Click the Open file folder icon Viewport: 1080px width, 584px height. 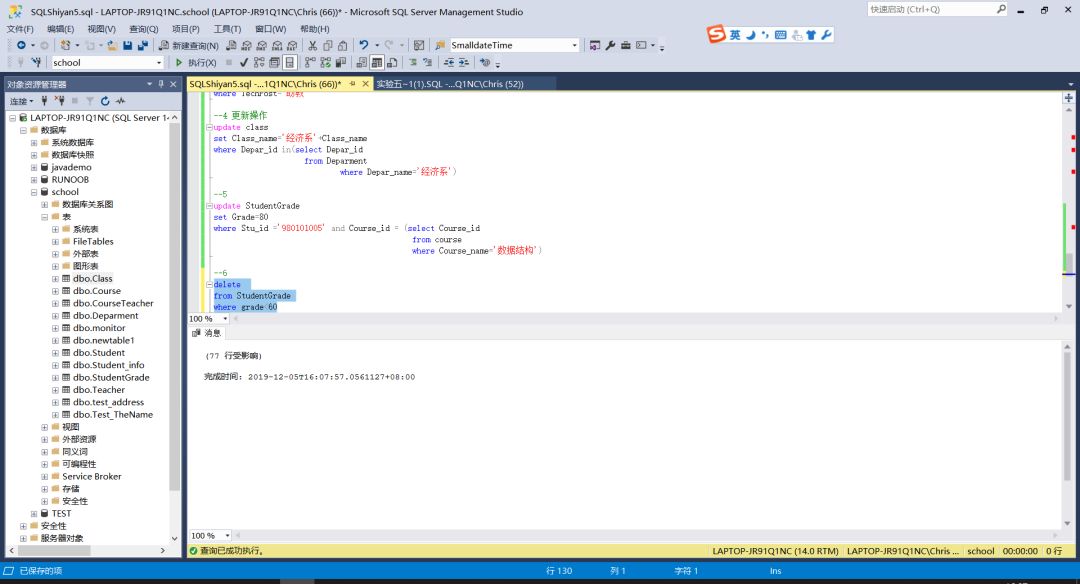pos(112,46)
